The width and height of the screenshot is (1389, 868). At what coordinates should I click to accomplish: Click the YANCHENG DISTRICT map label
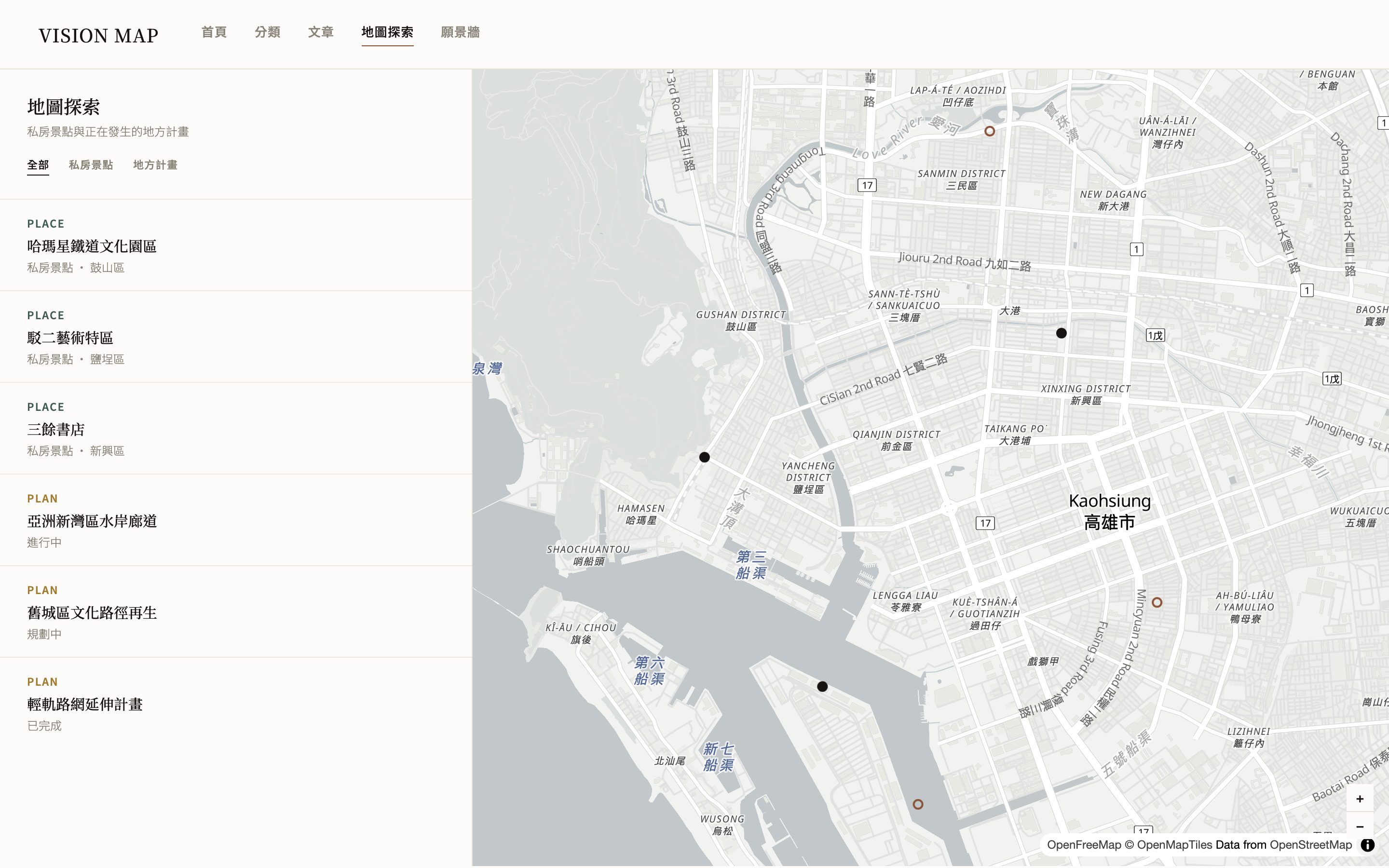click(808, 477)
